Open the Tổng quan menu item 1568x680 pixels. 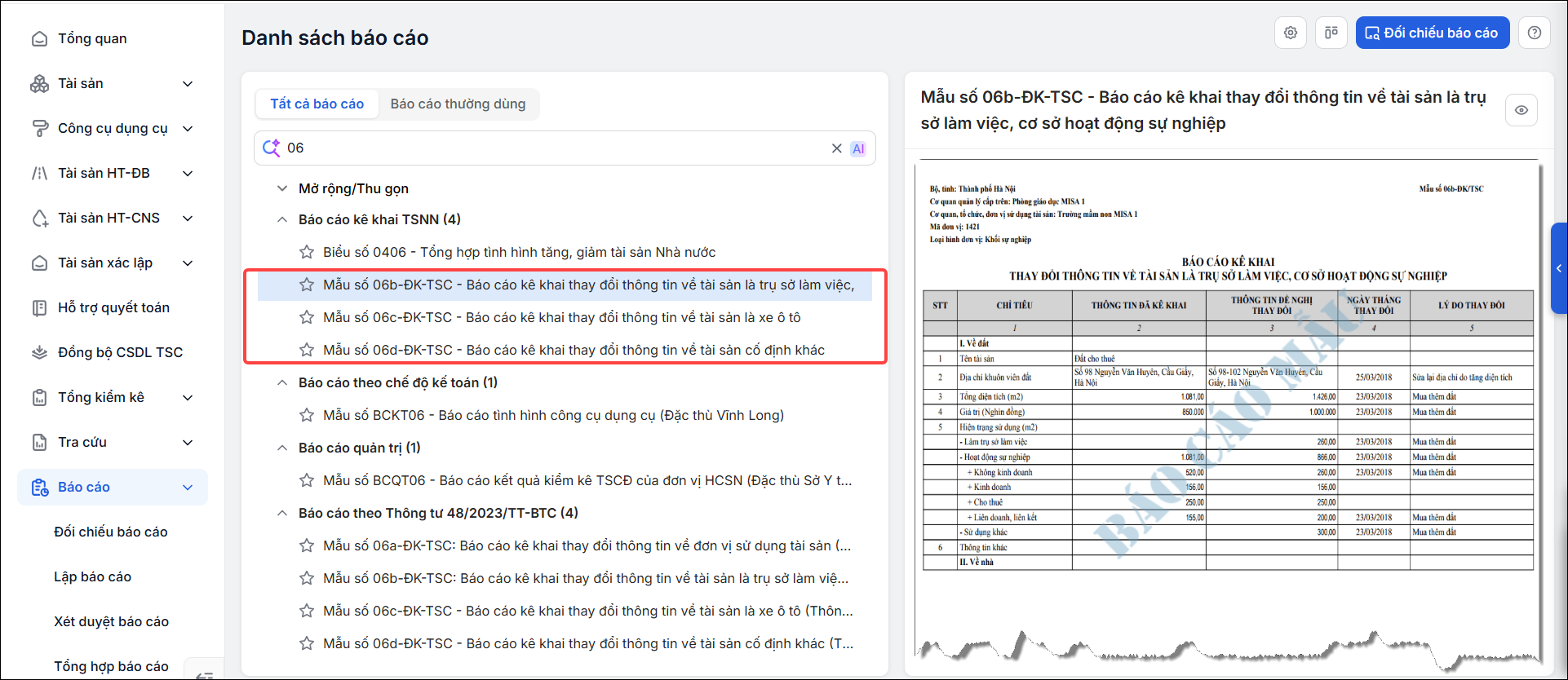(x=92, y=39)
